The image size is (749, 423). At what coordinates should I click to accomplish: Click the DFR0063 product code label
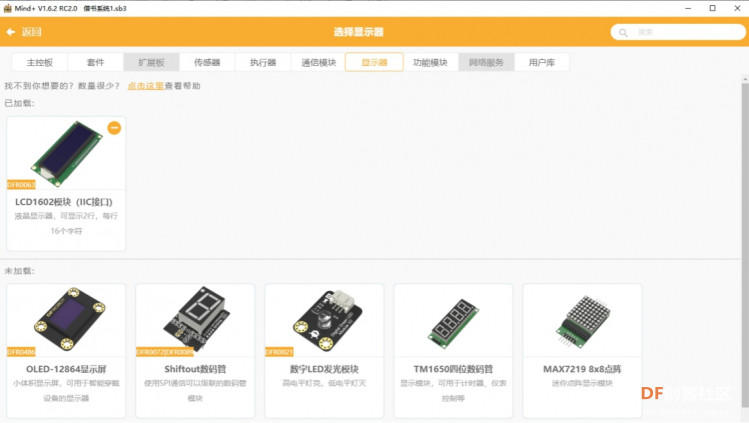coord(21,185)
